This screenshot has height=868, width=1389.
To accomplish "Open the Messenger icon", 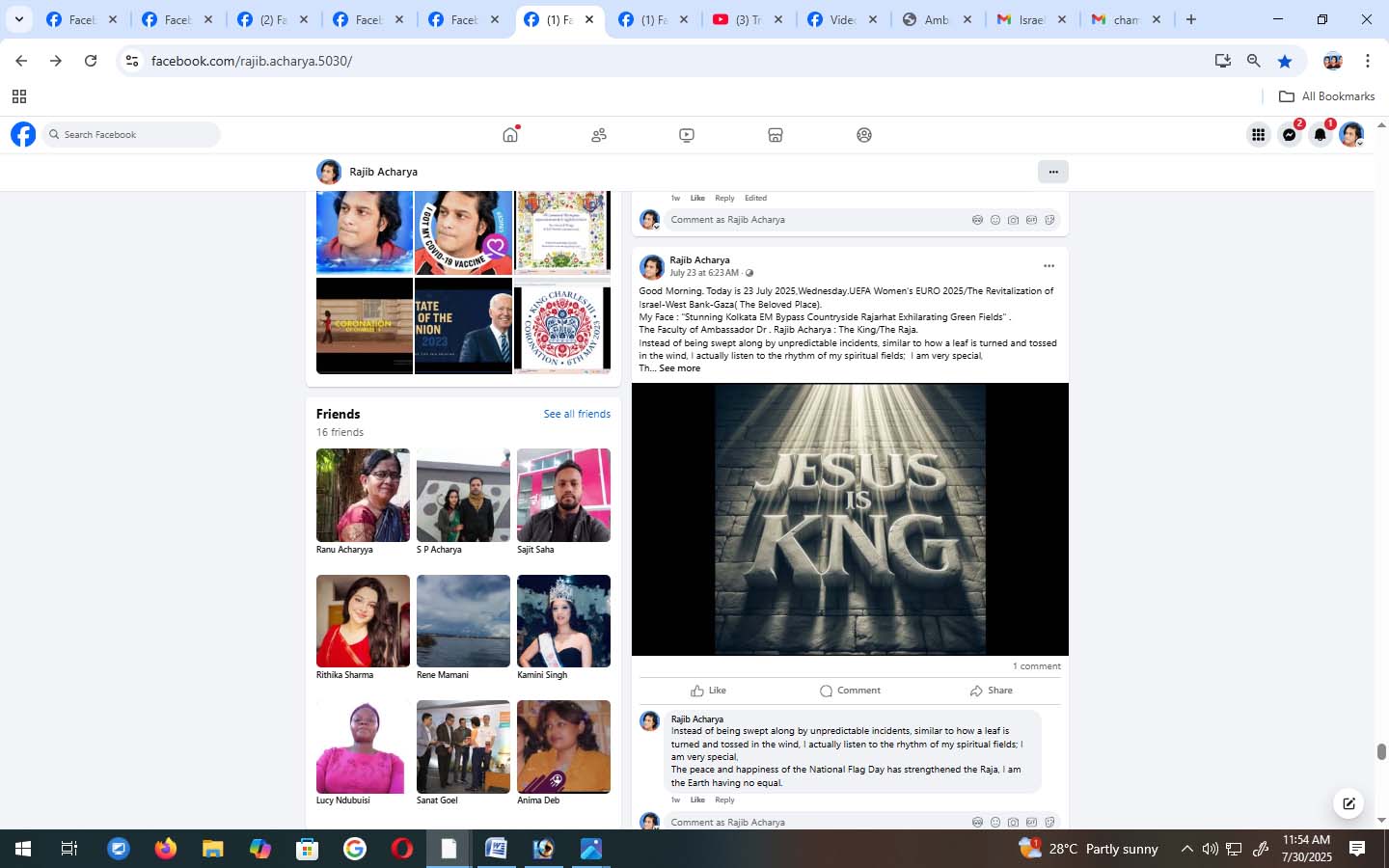I will click(1290, 135).
